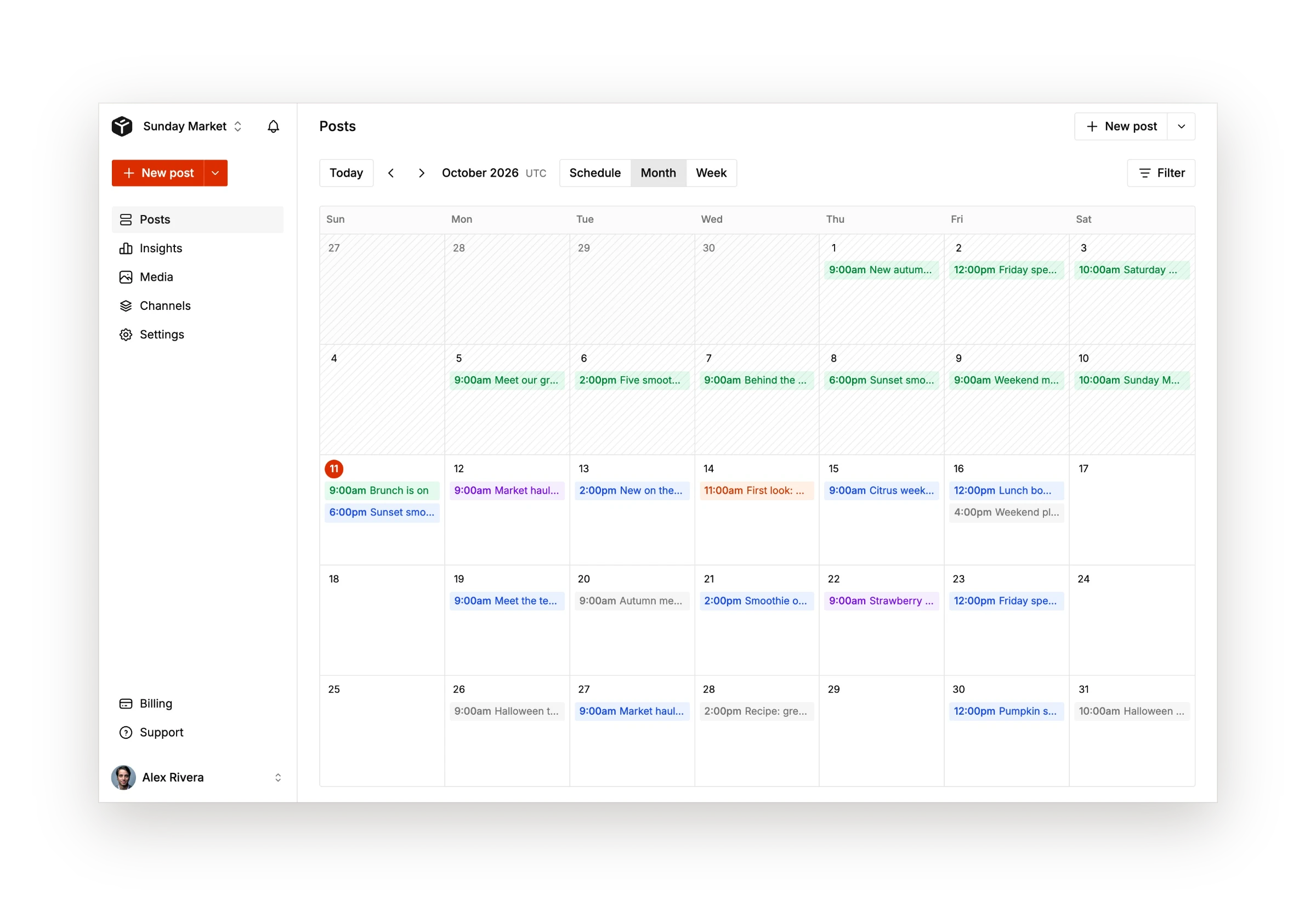
Task: Go to previous month arrow
Action: tap(391, 173)
